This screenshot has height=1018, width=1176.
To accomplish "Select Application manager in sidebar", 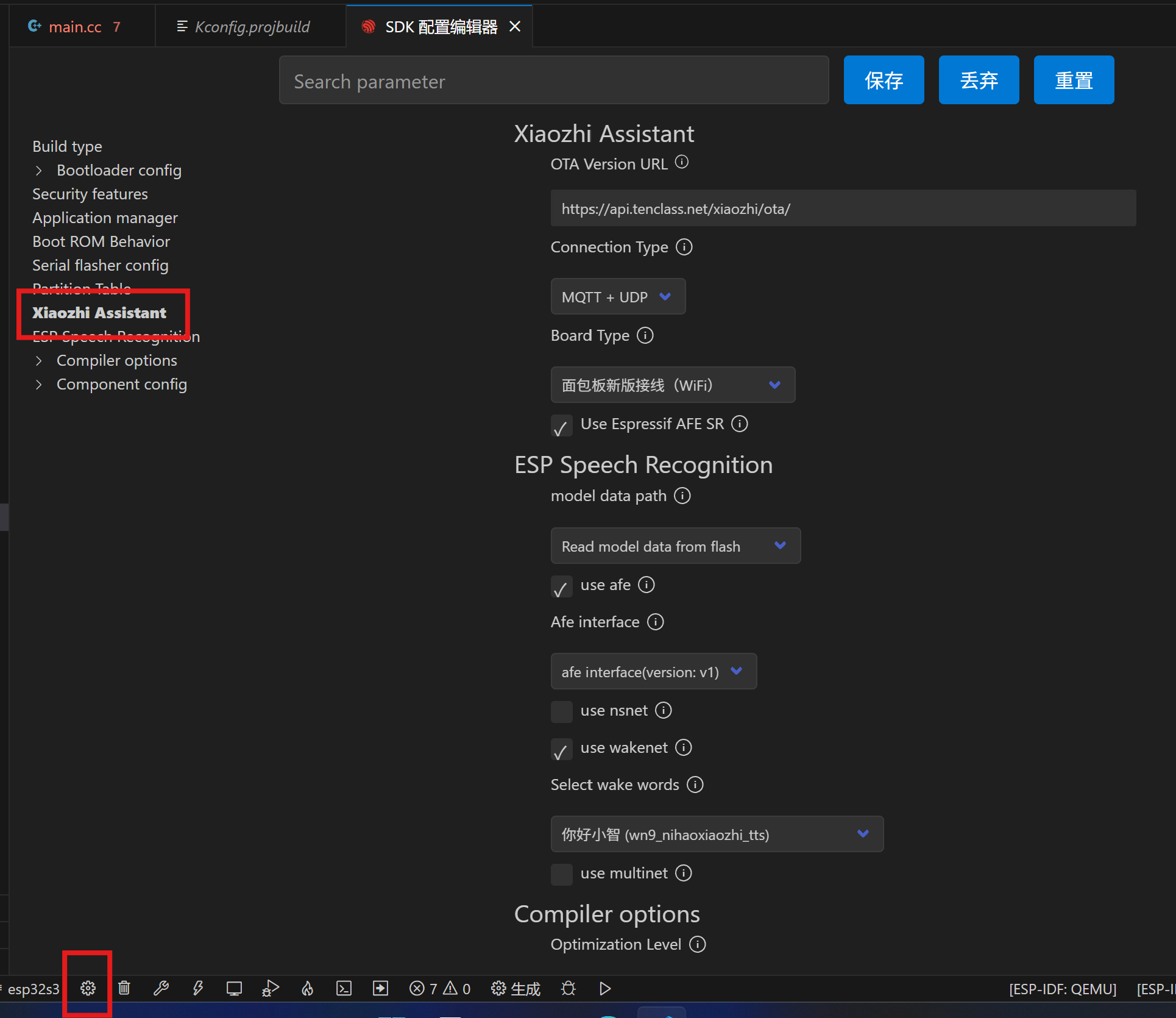I will 105,218.
